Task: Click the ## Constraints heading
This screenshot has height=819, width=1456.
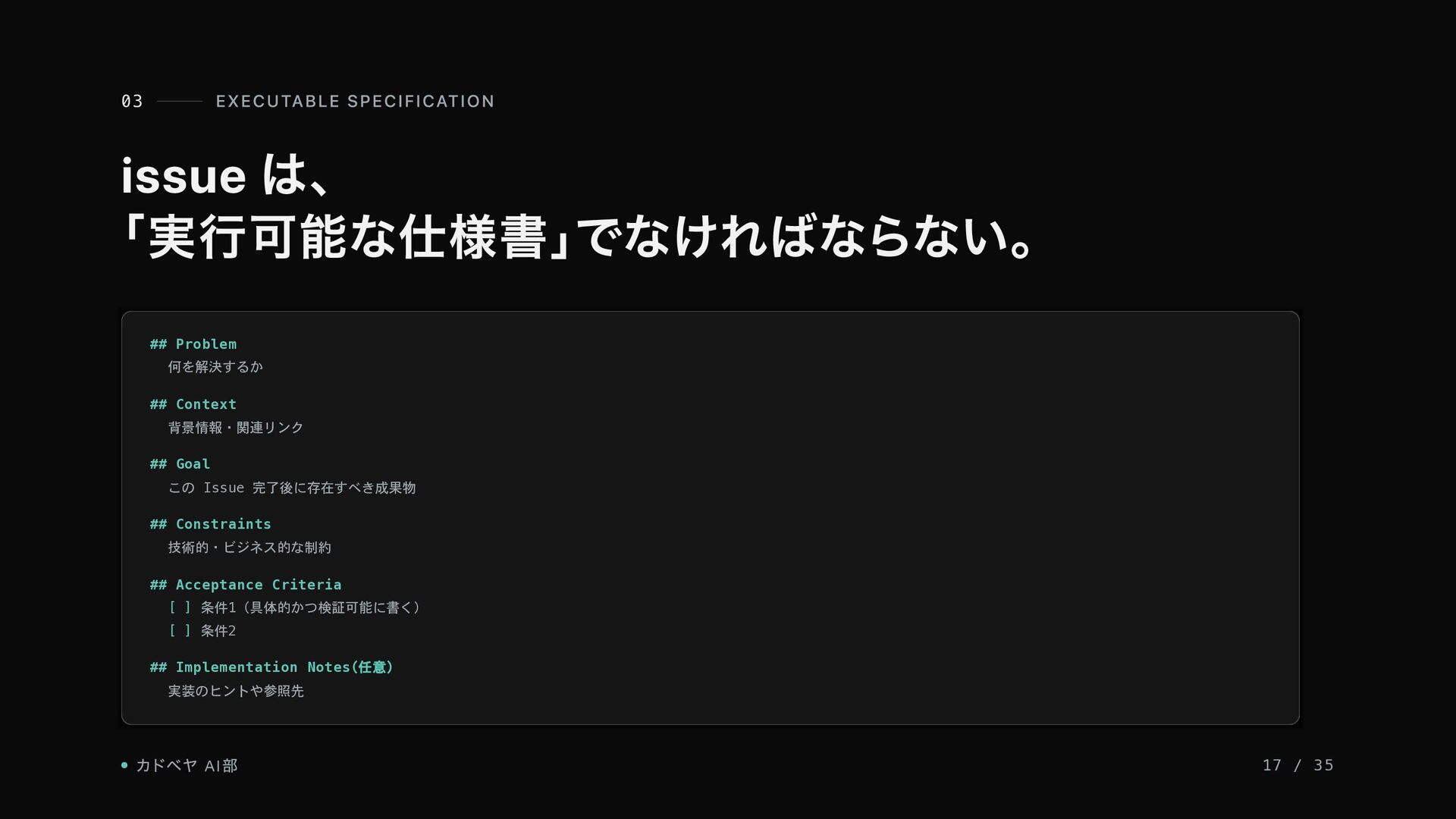Action: [211, 524]
